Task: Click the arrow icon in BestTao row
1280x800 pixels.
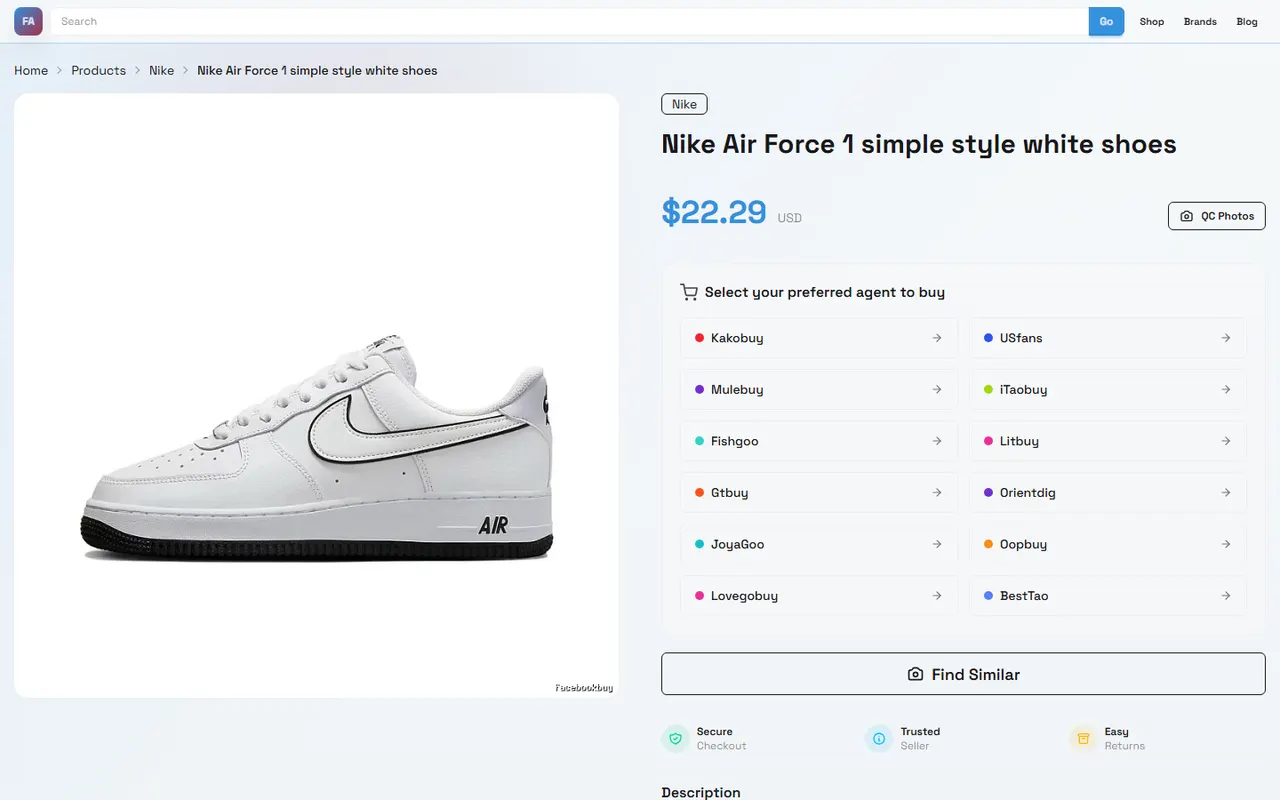Action: [1226, 595]
